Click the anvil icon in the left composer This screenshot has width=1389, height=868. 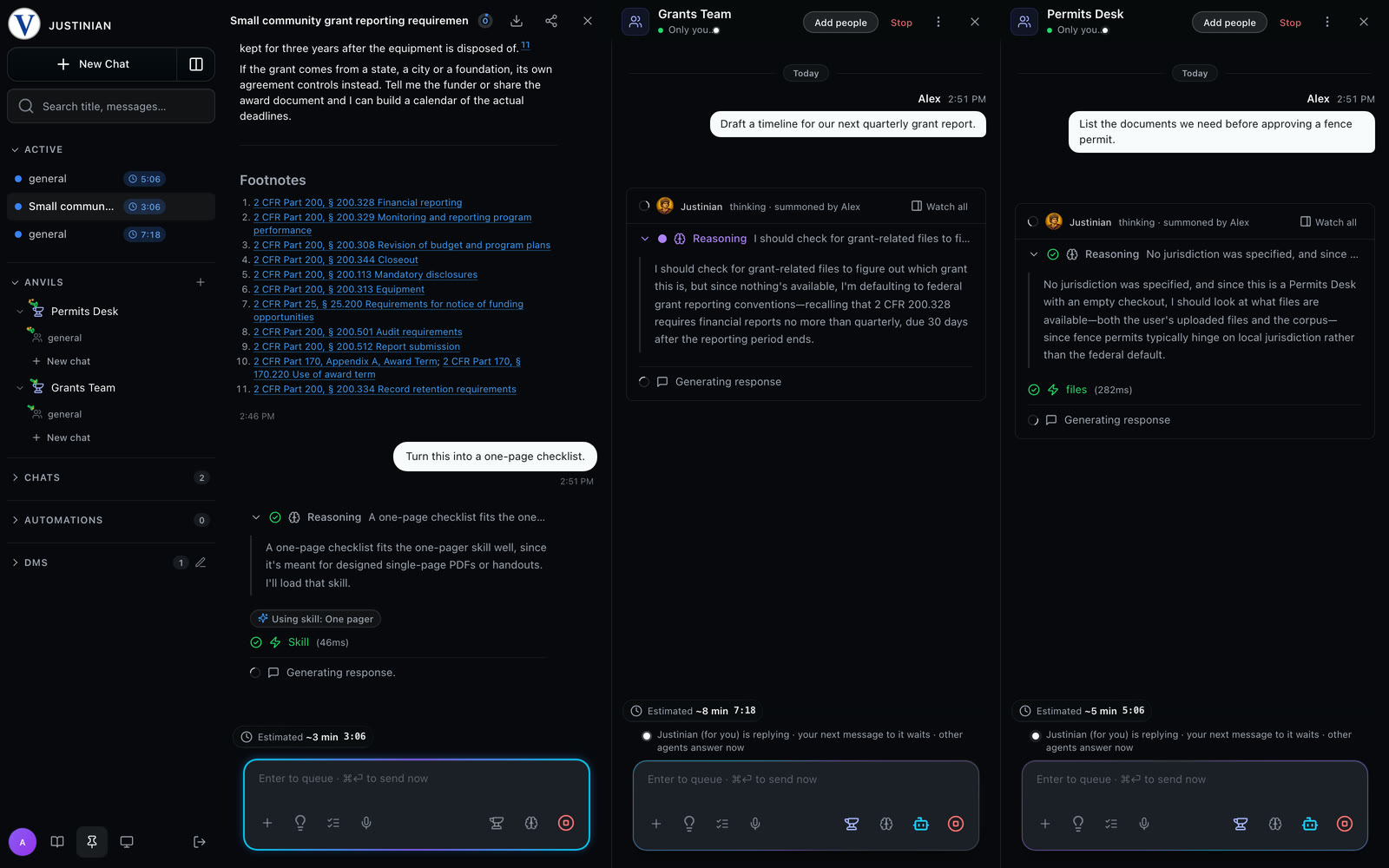497,823
